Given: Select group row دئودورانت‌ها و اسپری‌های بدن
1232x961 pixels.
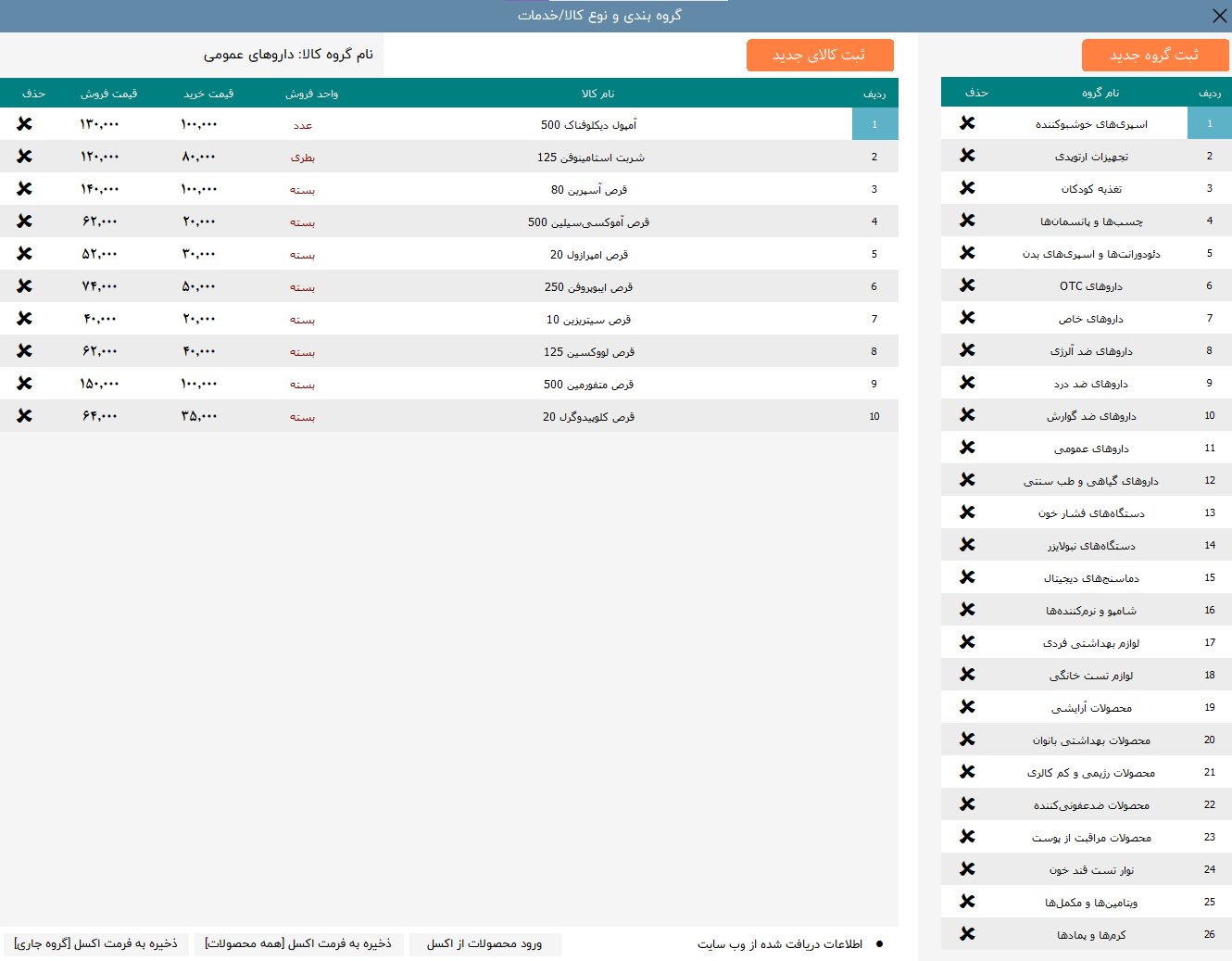Looking at the screenshot, I should (x=1086, y=253).
